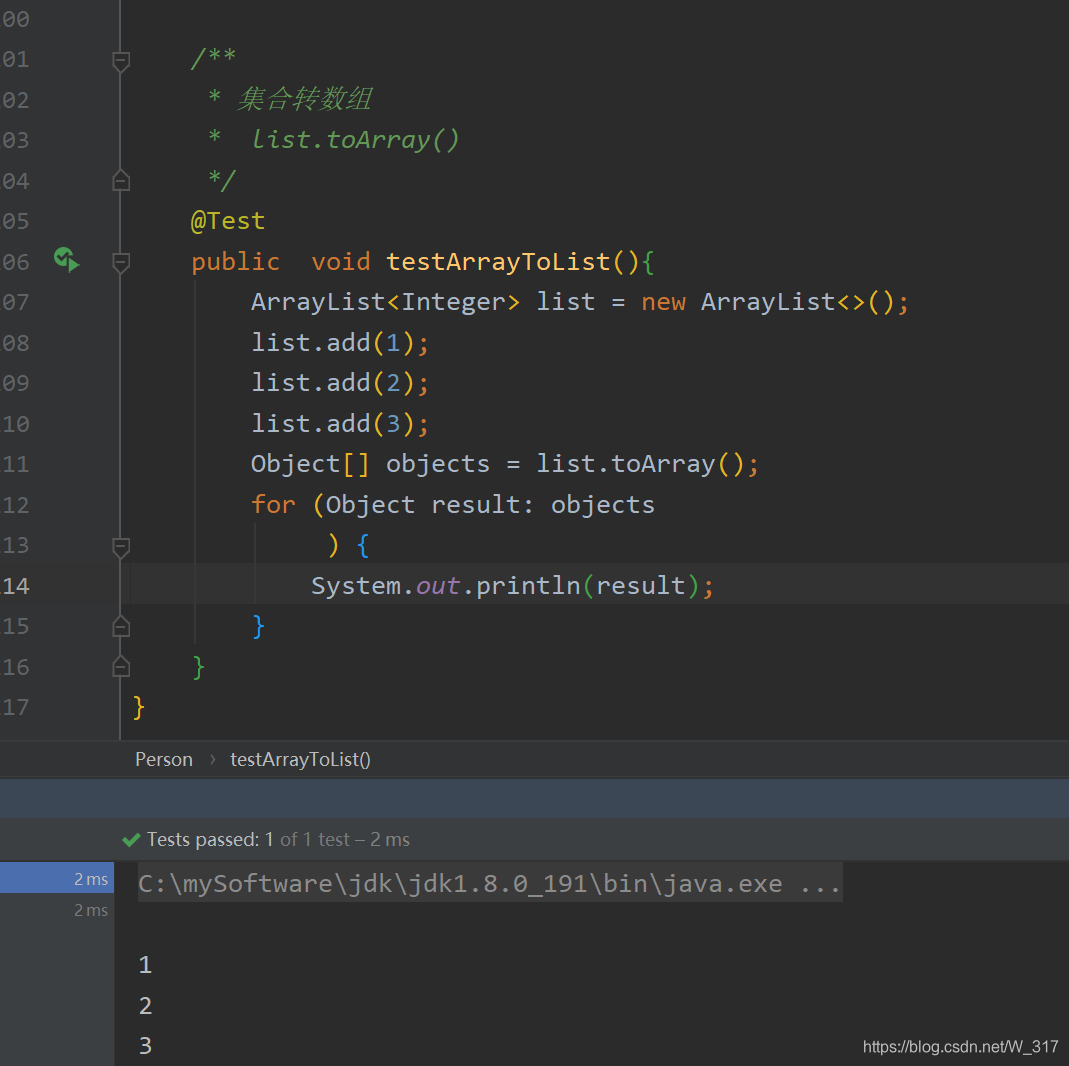The height and width of the screenshot is (1066, 1069).
Task: Collapse comment end fold marker at line 04
Action: pos(121,181)
